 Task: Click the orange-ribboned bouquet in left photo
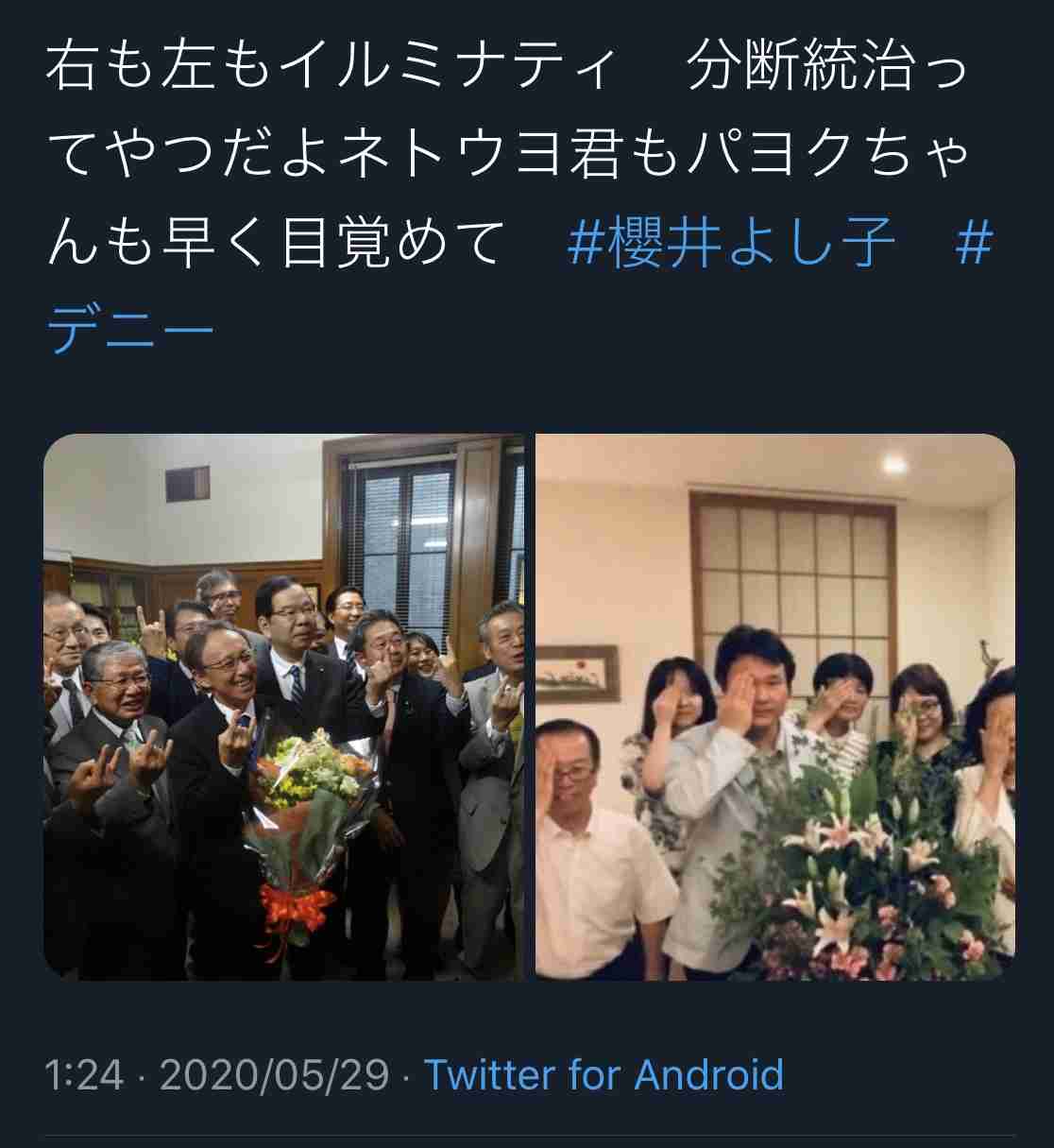(x=302, y=831)
